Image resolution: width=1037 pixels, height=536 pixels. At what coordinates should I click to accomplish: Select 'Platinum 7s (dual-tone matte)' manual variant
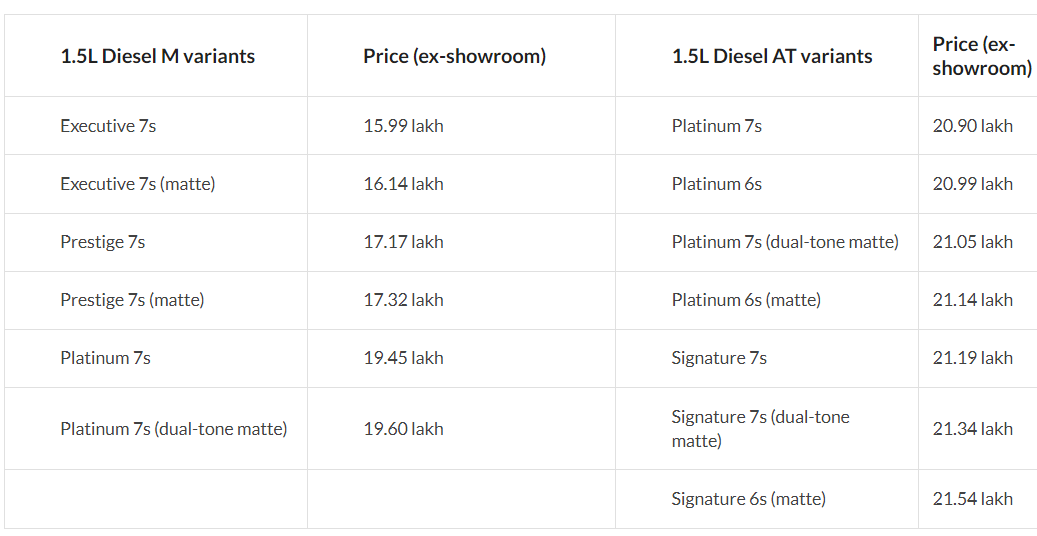point(174,429)
